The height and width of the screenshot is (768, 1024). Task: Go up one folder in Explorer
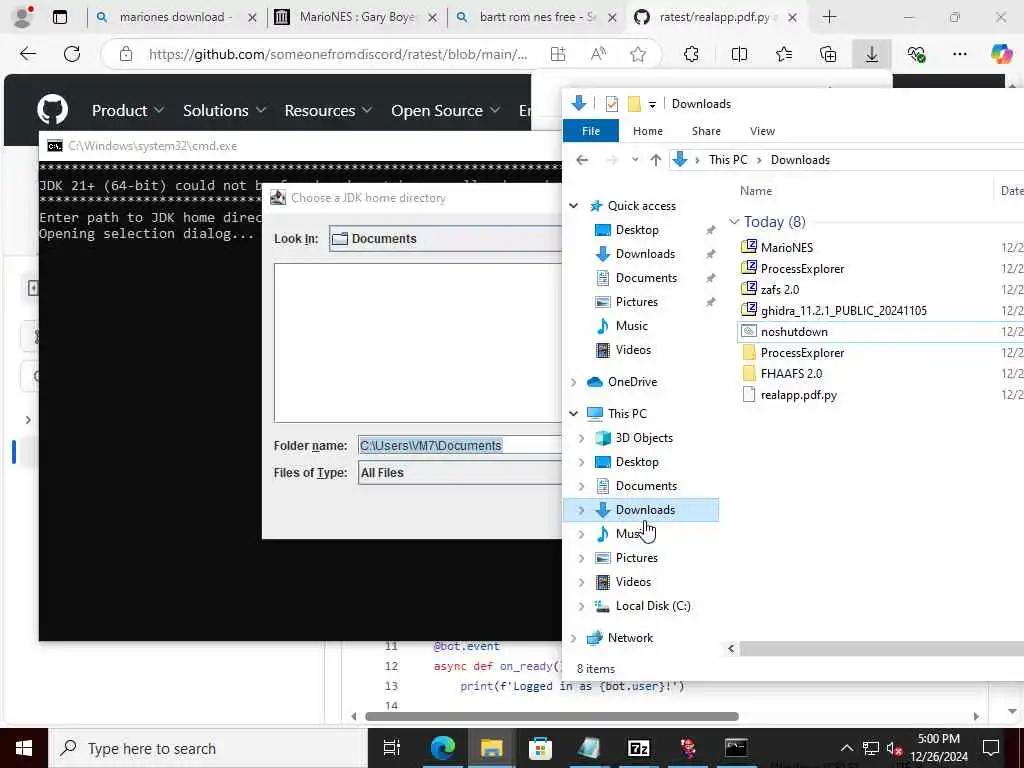[656, 159]
